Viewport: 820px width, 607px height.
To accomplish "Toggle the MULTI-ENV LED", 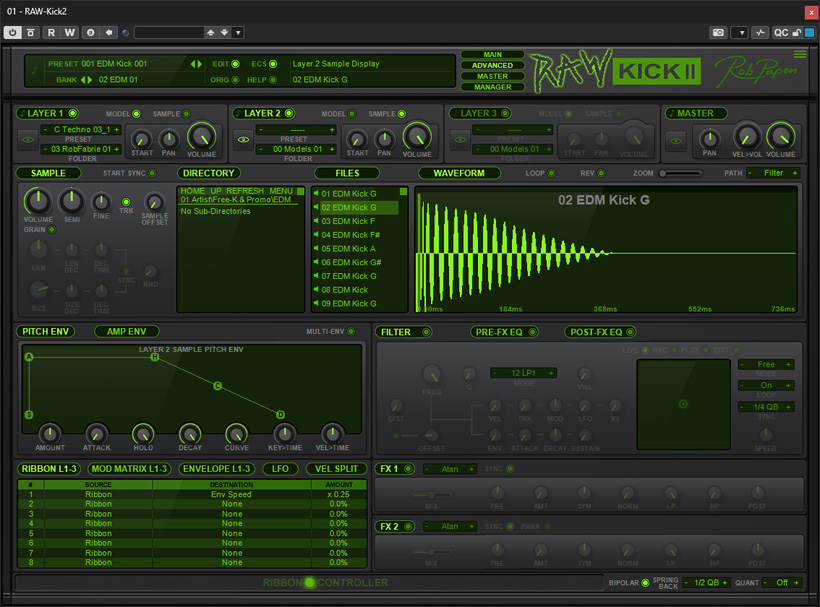I will point(351,331).
